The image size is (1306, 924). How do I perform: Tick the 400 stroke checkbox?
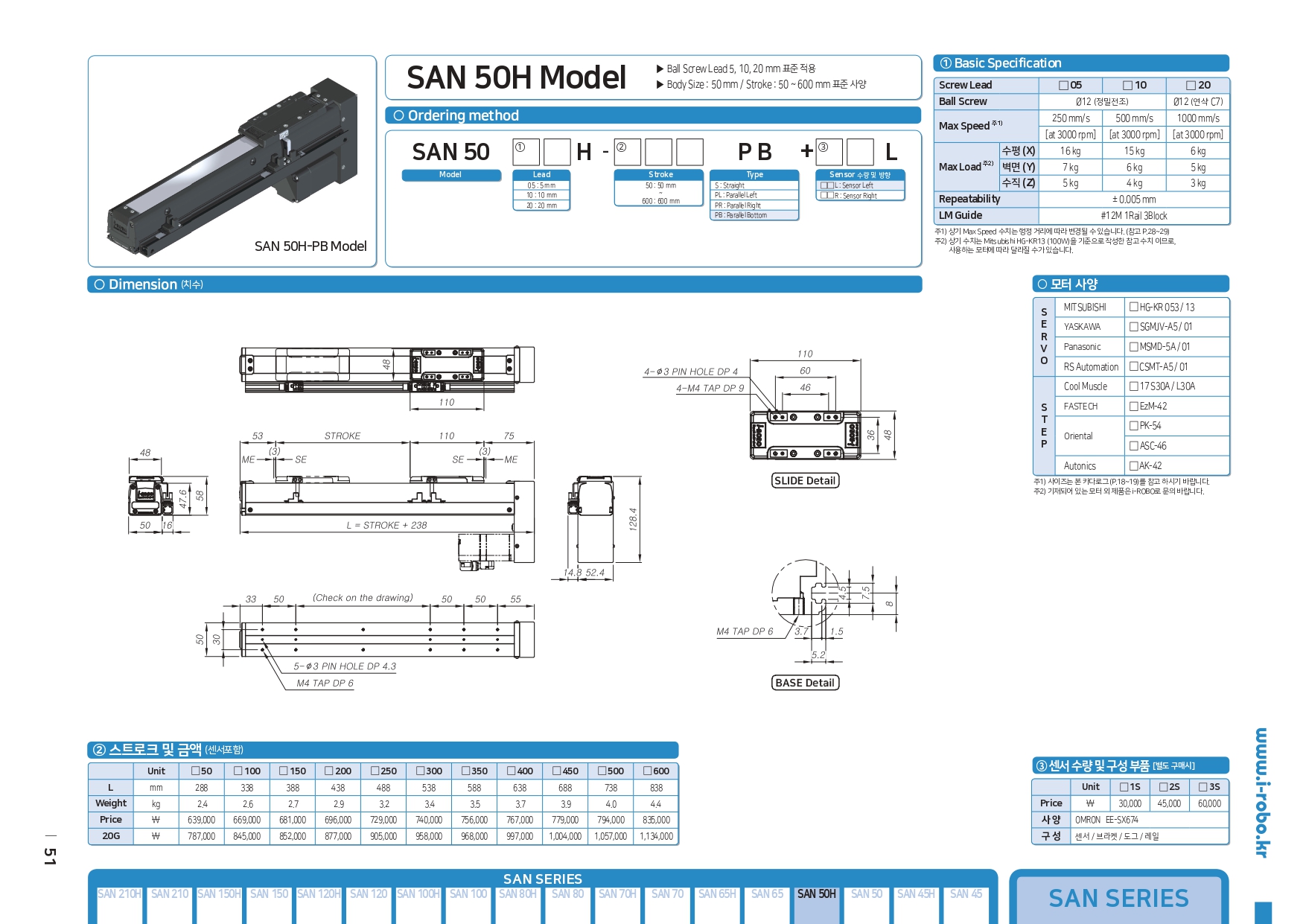(x=512, y=771)
